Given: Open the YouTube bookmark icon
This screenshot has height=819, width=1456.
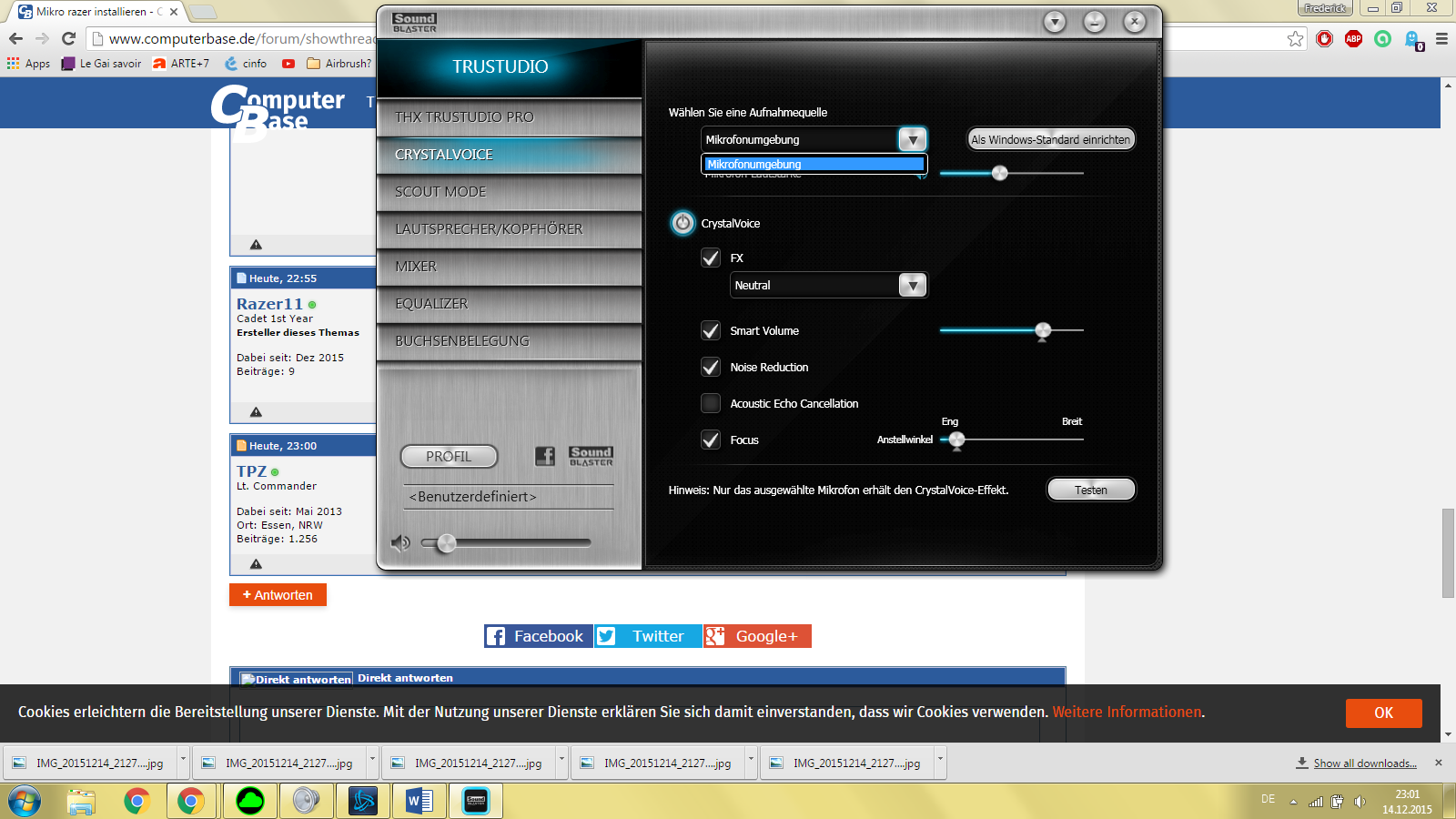Looking at the screenshot, I should pyautogui.click(x=288, y=64).
